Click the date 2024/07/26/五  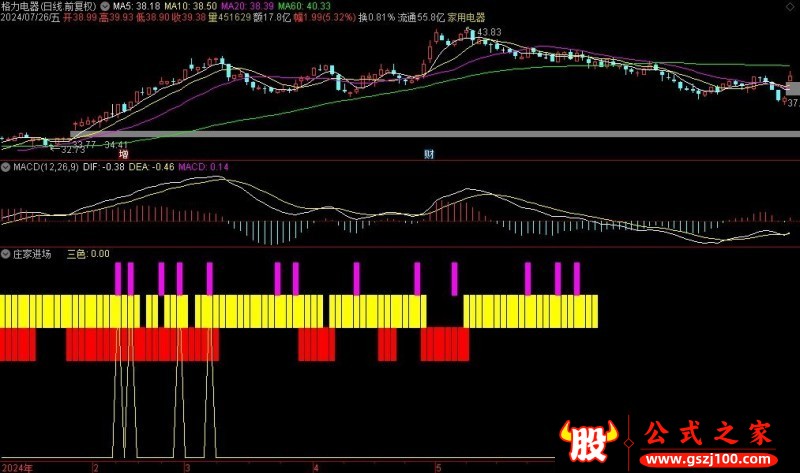coord(30,17)
